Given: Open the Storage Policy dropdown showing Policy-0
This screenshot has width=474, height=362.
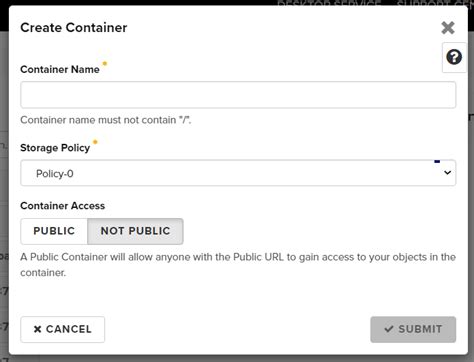Looking at the screenshot, I should coord(238,173).
